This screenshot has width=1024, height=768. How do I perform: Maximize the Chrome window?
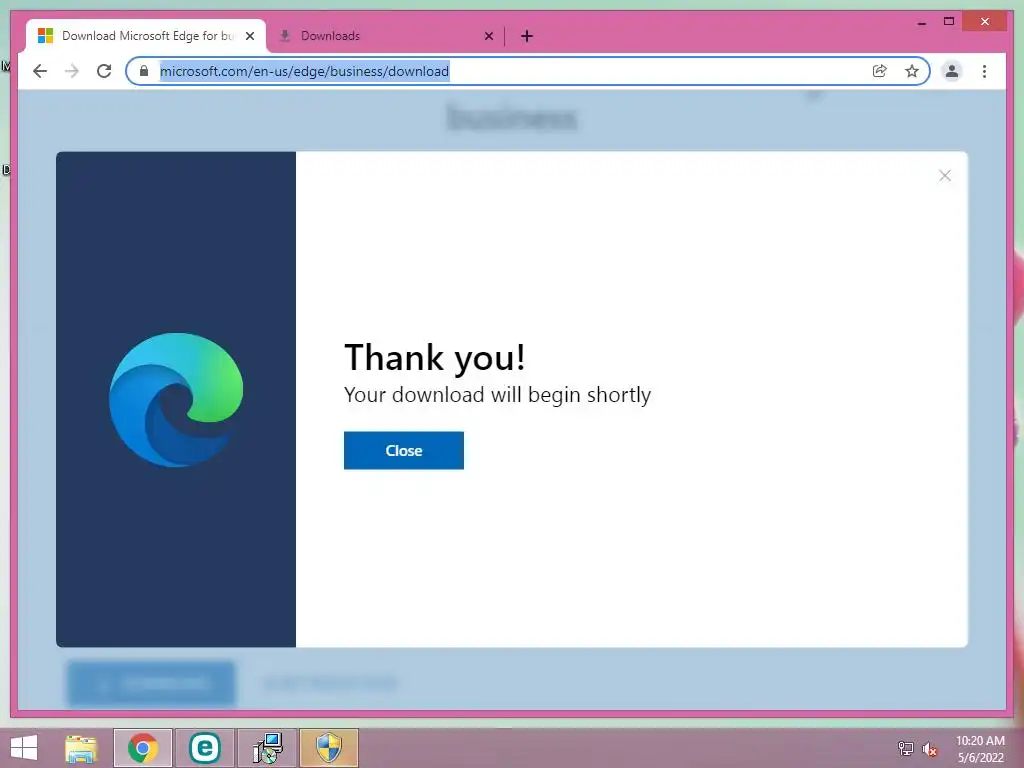(x=949, y=22)
